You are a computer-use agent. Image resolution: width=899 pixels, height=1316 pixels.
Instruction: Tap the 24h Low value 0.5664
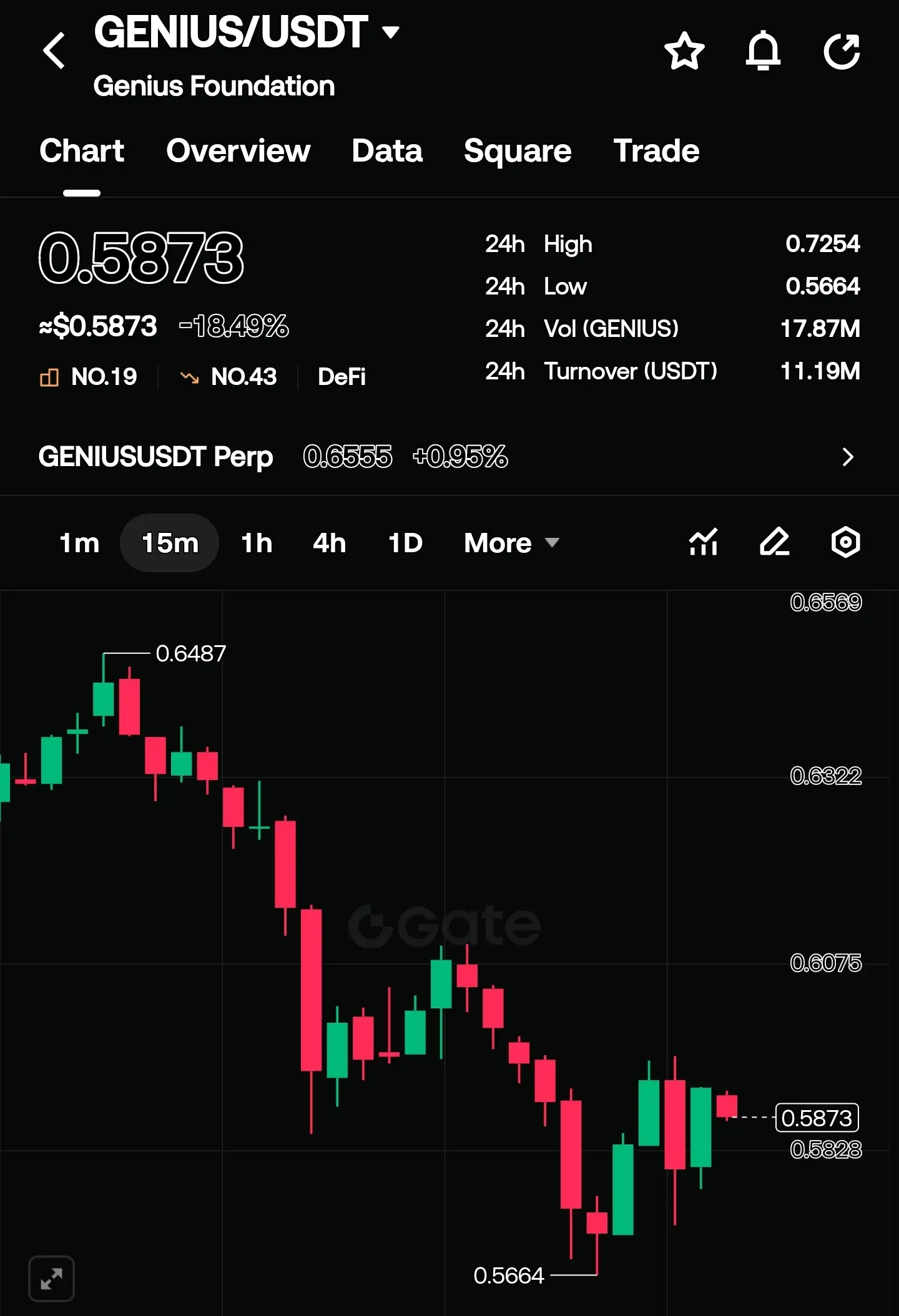[823, 286]
